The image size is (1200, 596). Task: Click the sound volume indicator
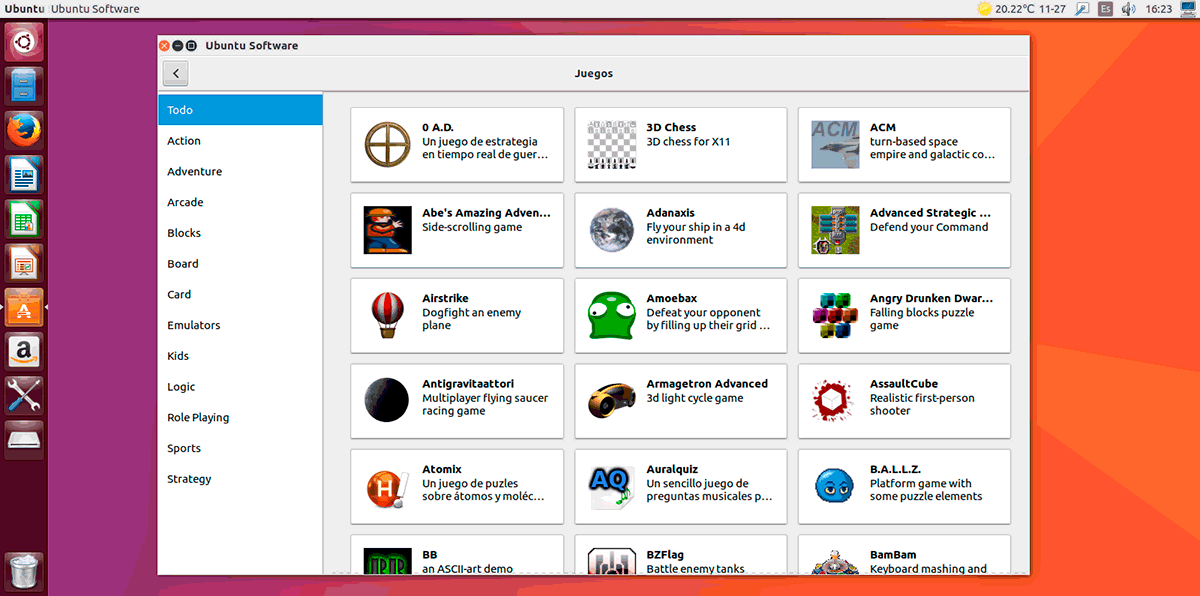click(1129, 9)
